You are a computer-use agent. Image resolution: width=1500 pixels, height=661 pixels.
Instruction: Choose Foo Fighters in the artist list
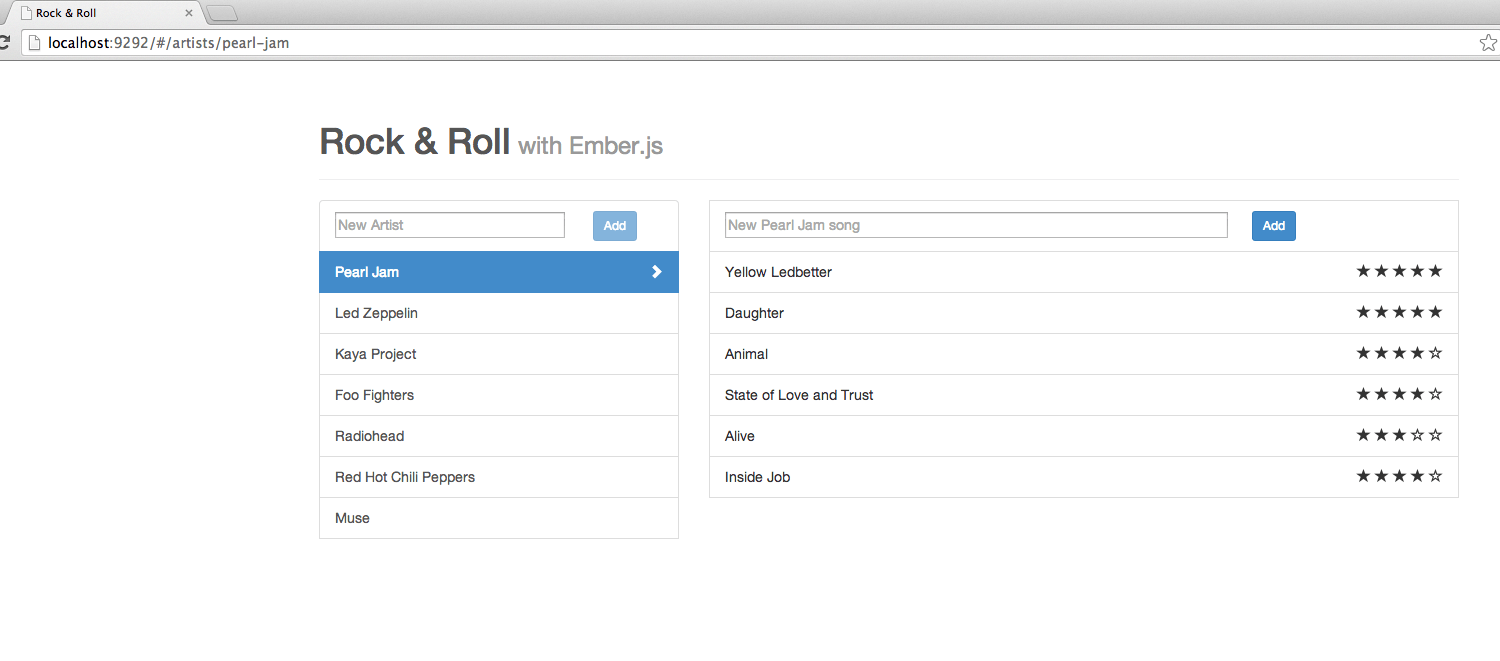click(375, 395)
